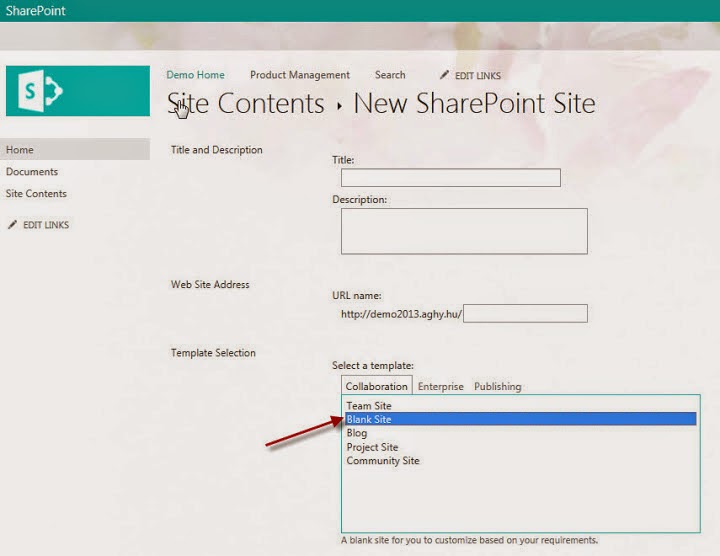Viewport: 720px width, 556px height.
Task: Click the blank site template description text
Action: point(469,540)
